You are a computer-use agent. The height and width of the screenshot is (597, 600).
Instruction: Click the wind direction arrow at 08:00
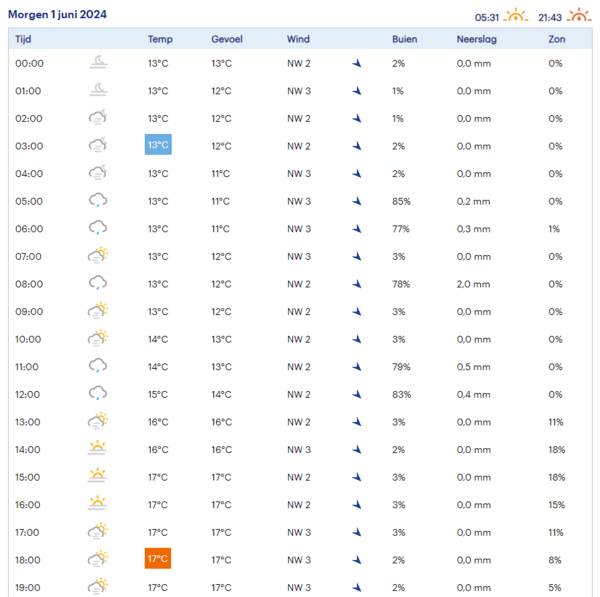(357, 284)
